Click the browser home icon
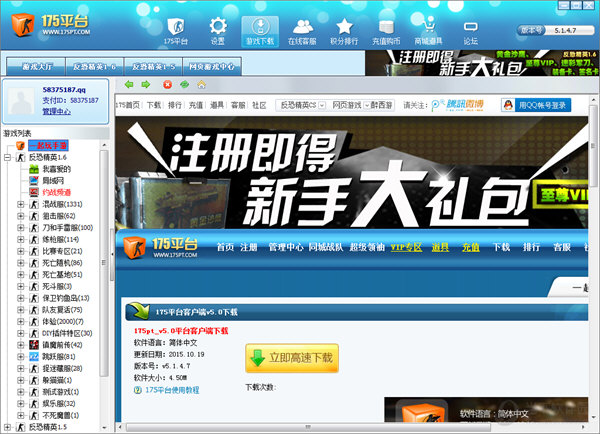 pos(202,84)
